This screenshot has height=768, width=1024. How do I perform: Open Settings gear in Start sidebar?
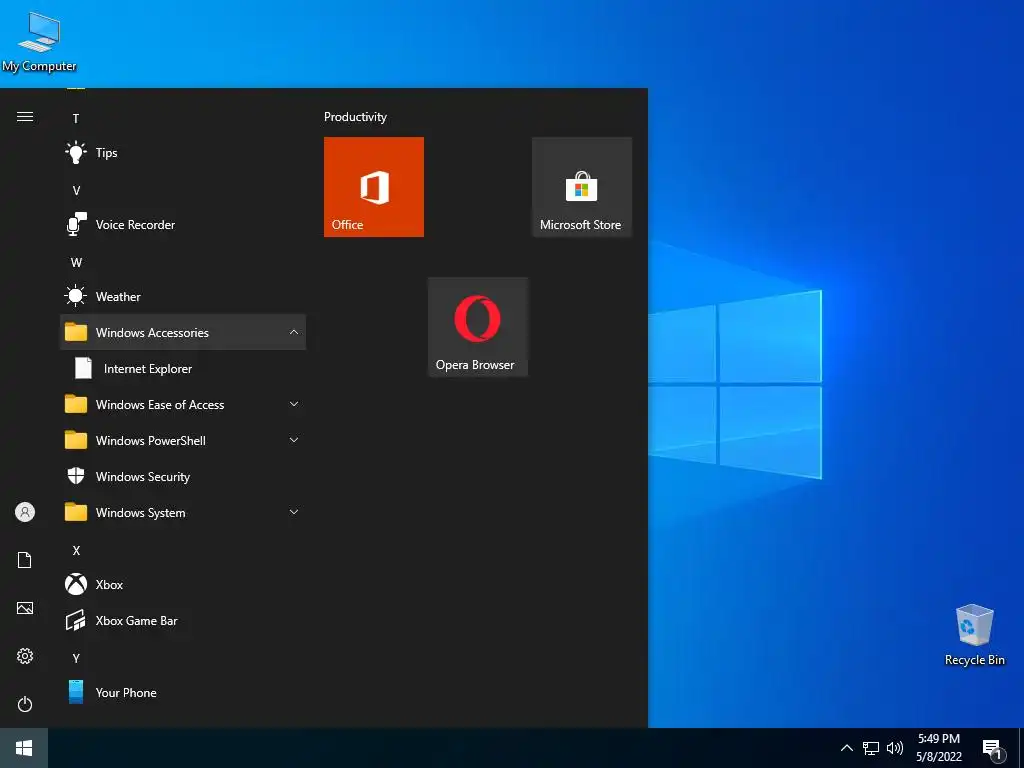point(25,656)
